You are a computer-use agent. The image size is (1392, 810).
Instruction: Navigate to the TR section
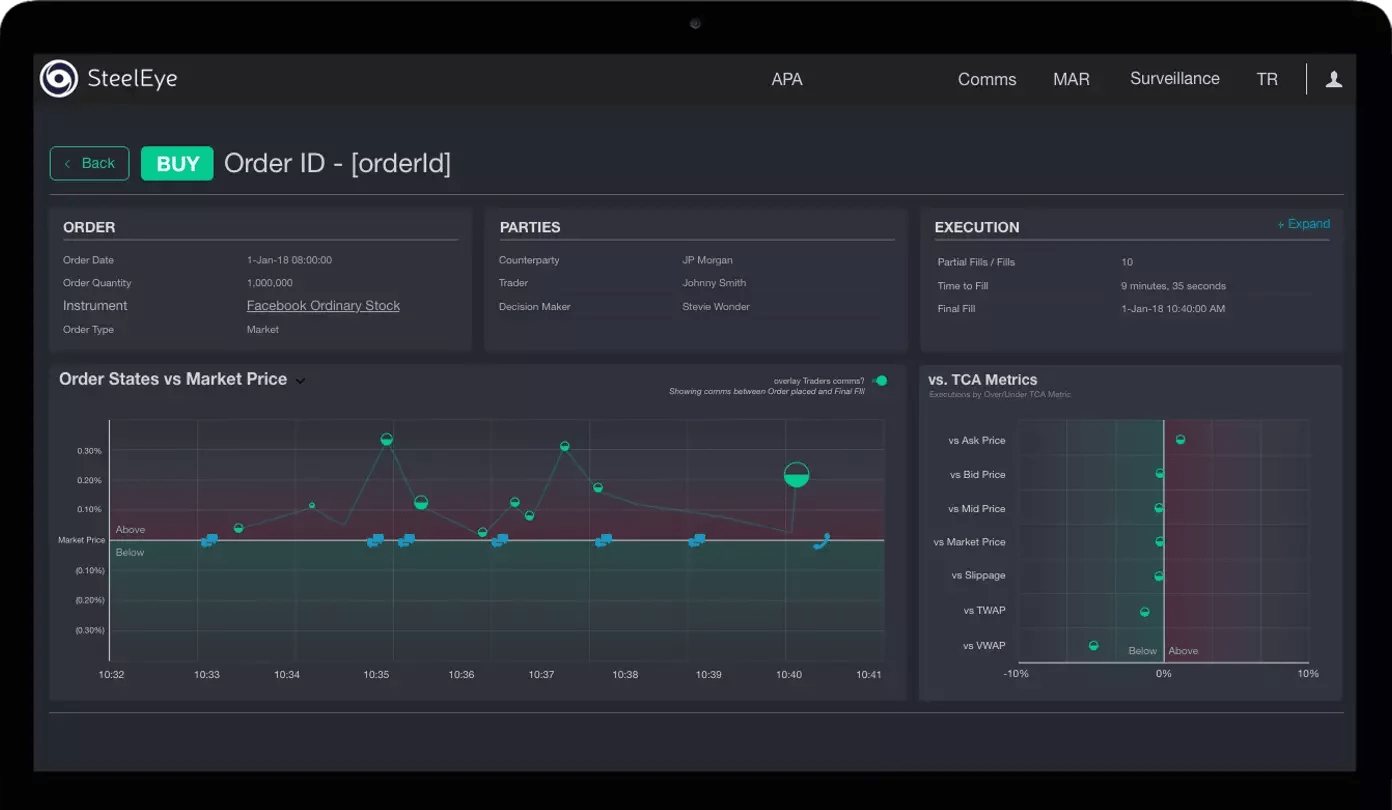pyautogui.click(x=1267, y=80)
